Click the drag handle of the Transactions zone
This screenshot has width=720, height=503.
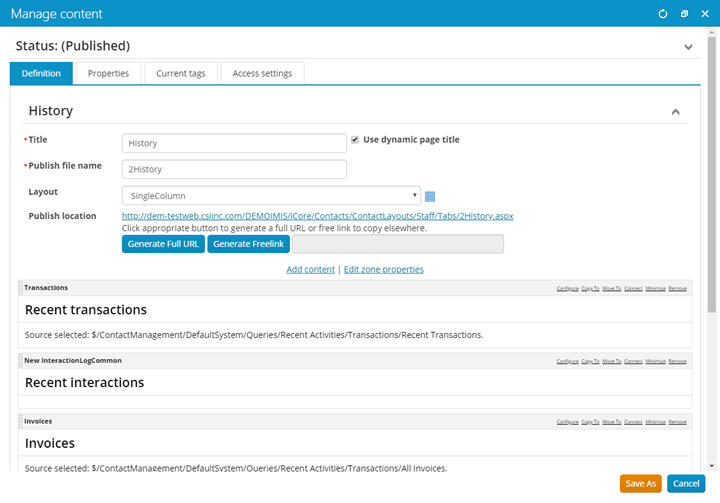[x=20, y=288]
